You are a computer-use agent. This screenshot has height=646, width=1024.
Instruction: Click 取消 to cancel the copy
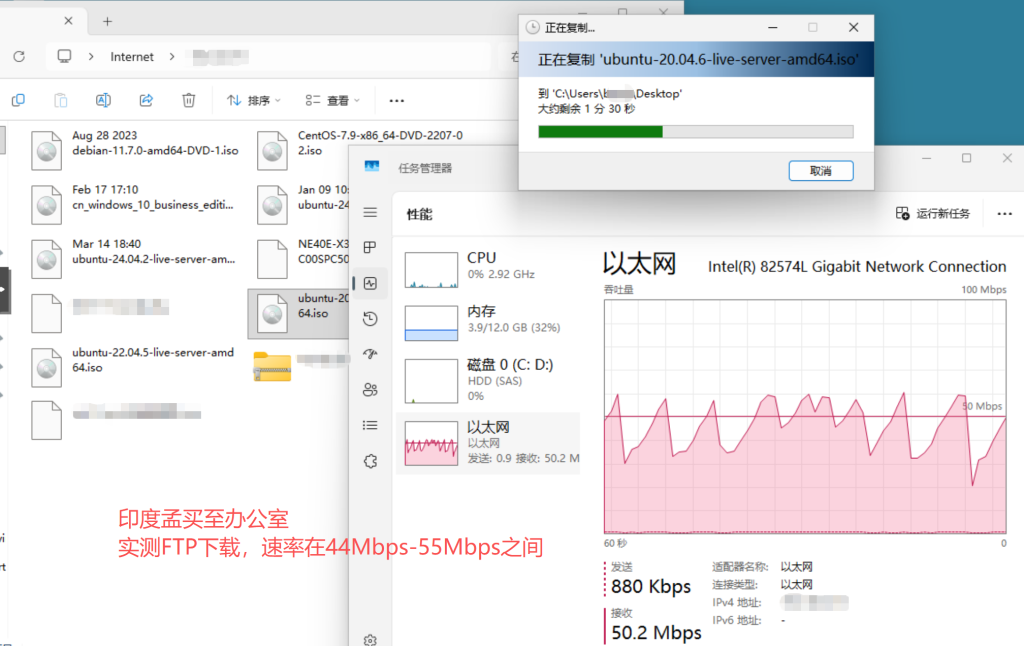click(x=820, y=170)
